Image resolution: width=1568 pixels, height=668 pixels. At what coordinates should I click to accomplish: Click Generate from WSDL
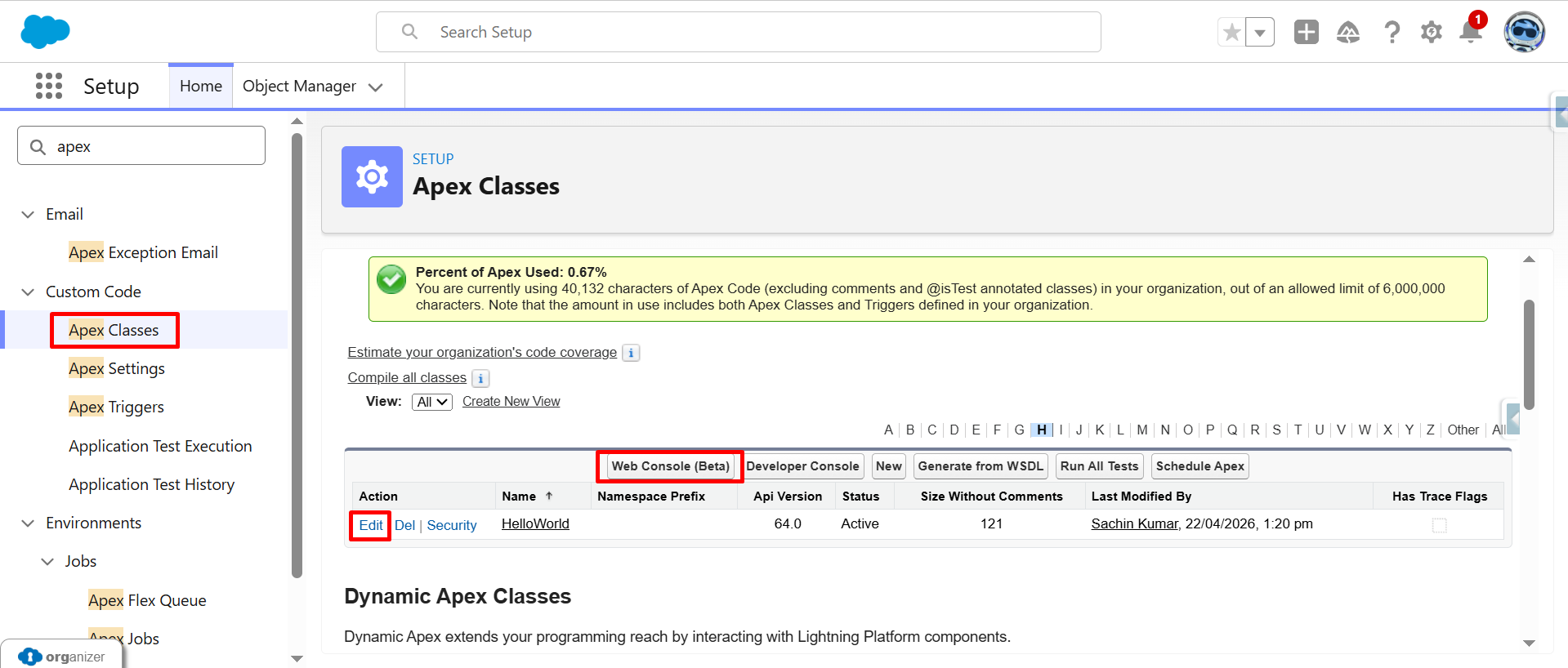(981, 466)
